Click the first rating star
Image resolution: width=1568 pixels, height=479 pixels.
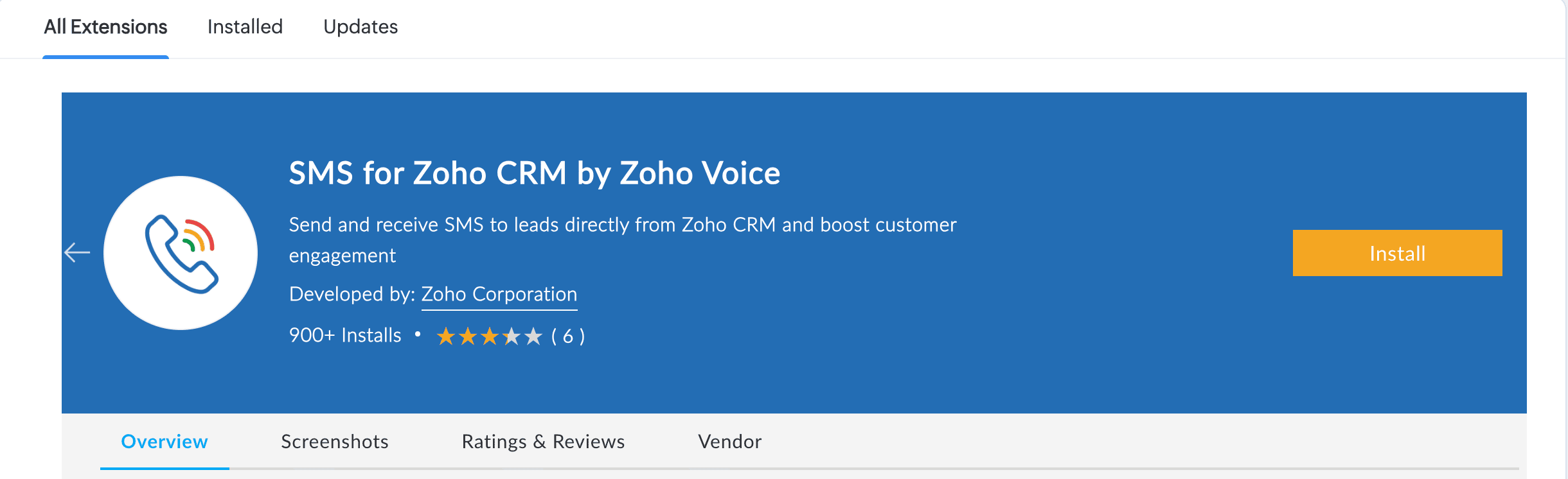(446, 336)
